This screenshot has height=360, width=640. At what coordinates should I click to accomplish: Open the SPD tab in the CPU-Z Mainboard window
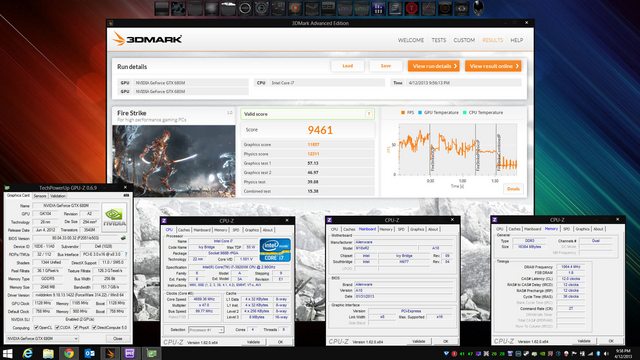(401, 229)
